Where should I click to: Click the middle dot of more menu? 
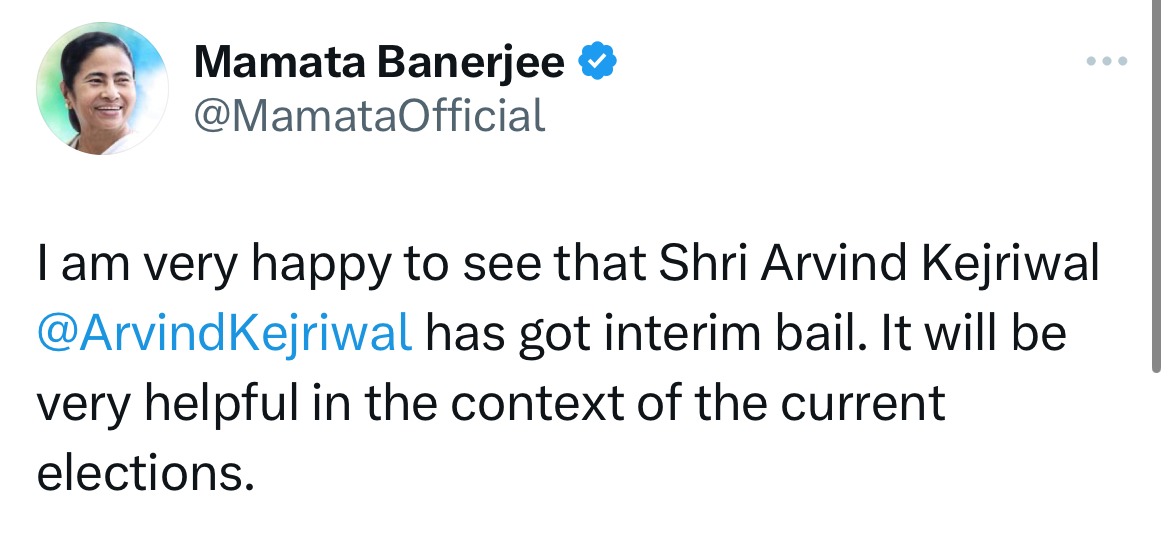(1112, 64)
